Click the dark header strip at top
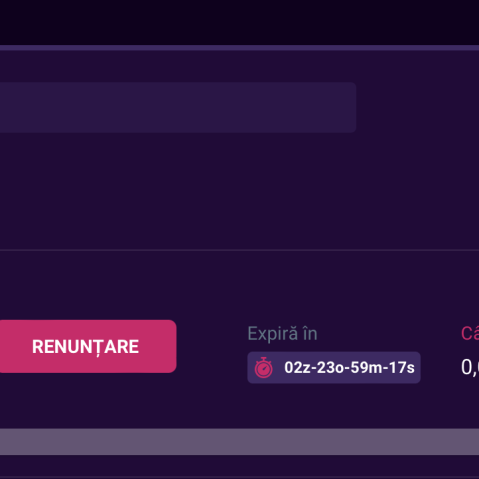Viewport: 479px width, 479px height. point(239,22)
